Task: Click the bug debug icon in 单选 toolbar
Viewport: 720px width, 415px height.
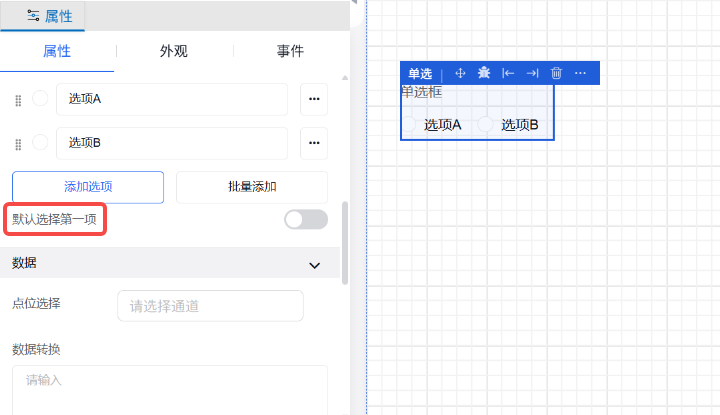Action: tap(484, 73)
